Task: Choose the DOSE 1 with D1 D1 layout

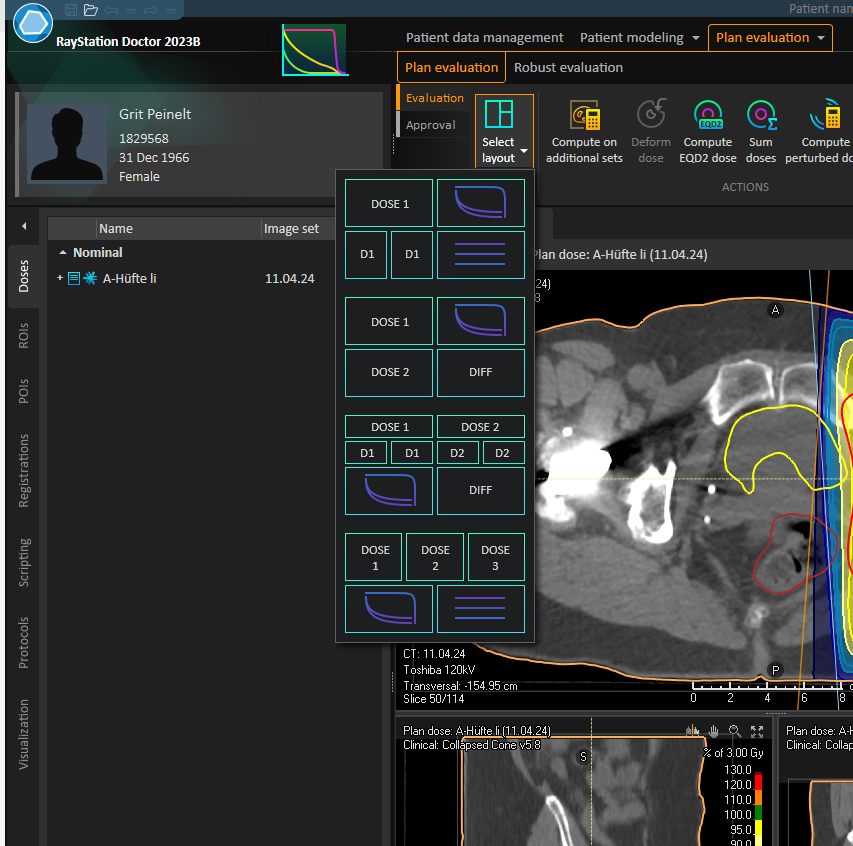Action: click(435, 229)
